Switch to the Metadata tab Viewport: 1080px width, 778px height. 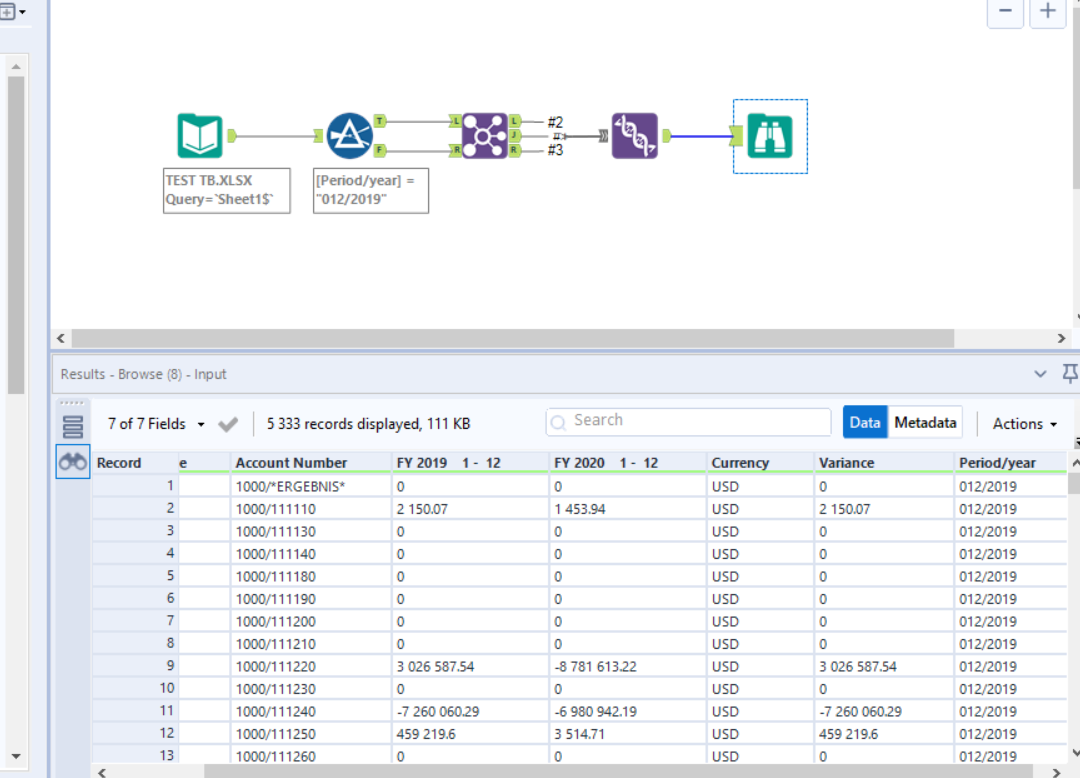coord(924,422)
